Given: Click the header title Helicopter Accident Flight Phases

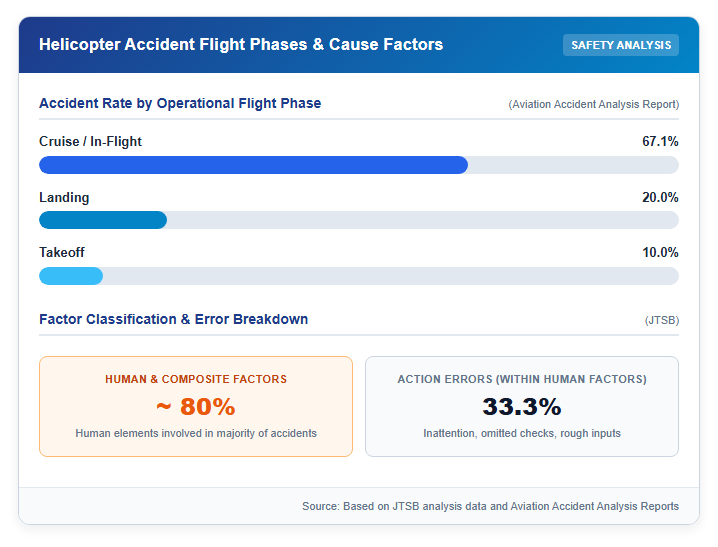Looking at the screenshot, I should tap(241, 44).
